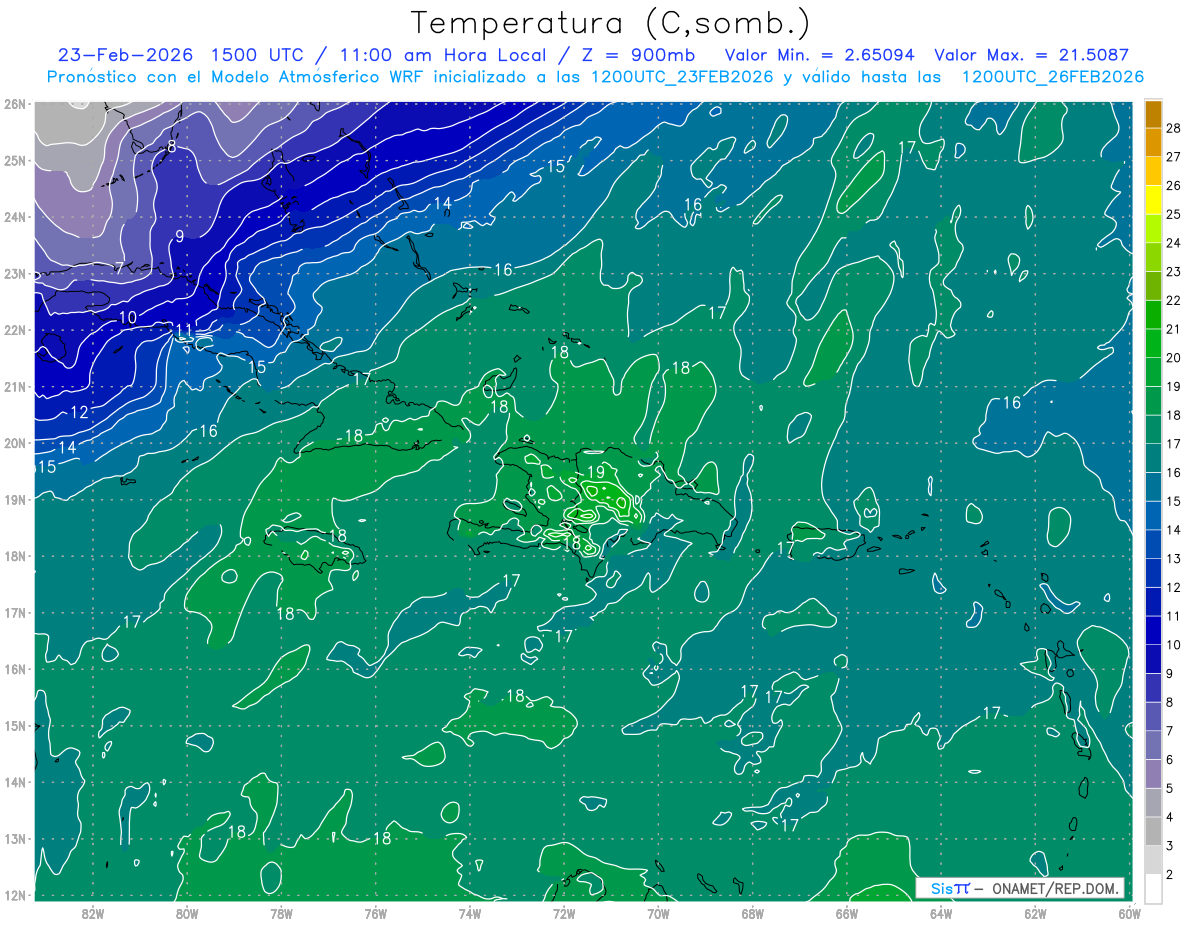Click the "9" contour label on map
This screenshot has width=1200, height=927.
(179, 237)
